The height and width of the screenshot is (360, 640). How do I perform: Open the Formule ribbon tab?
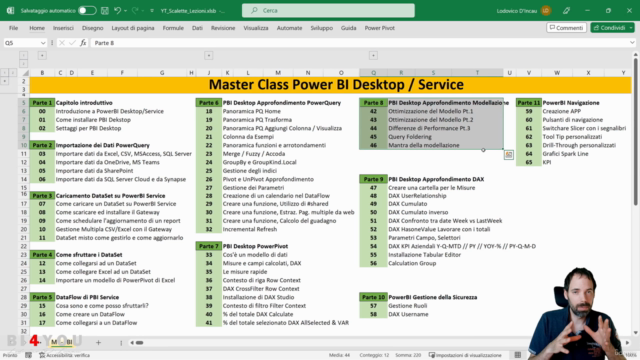(173, 28)
